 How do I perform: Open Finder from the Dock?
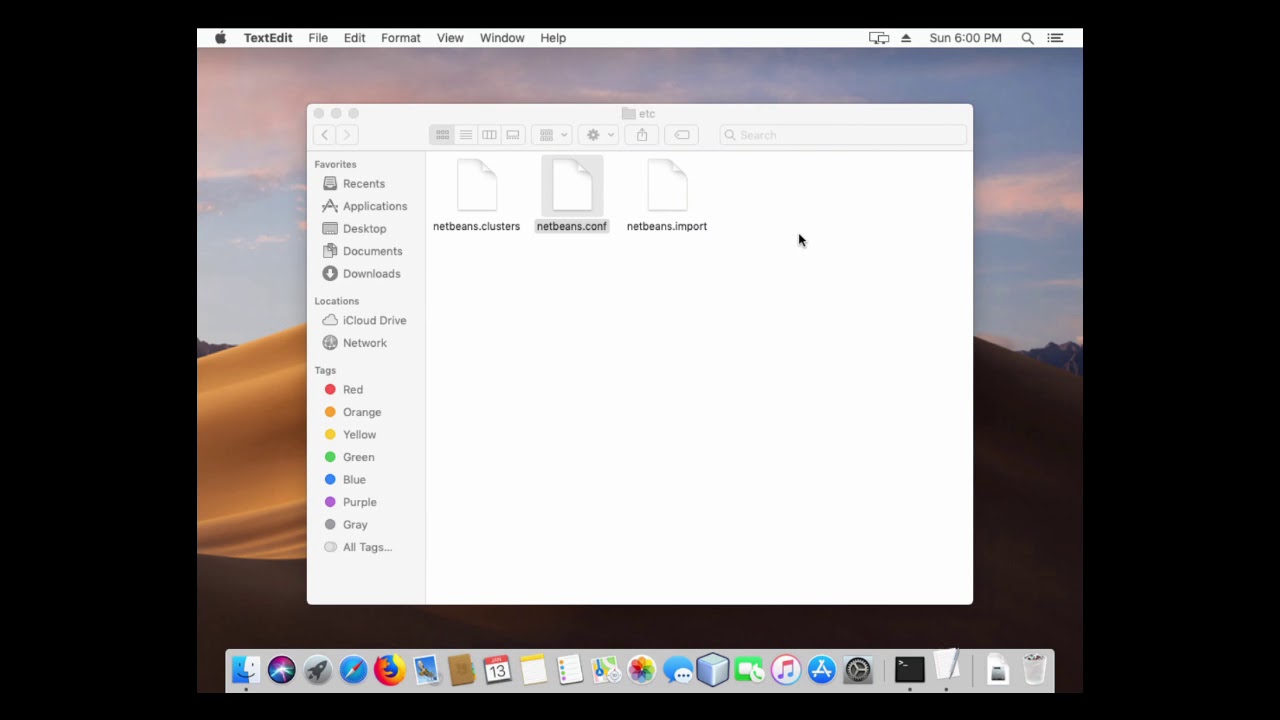pyautogui.click(x=246, y=670)
